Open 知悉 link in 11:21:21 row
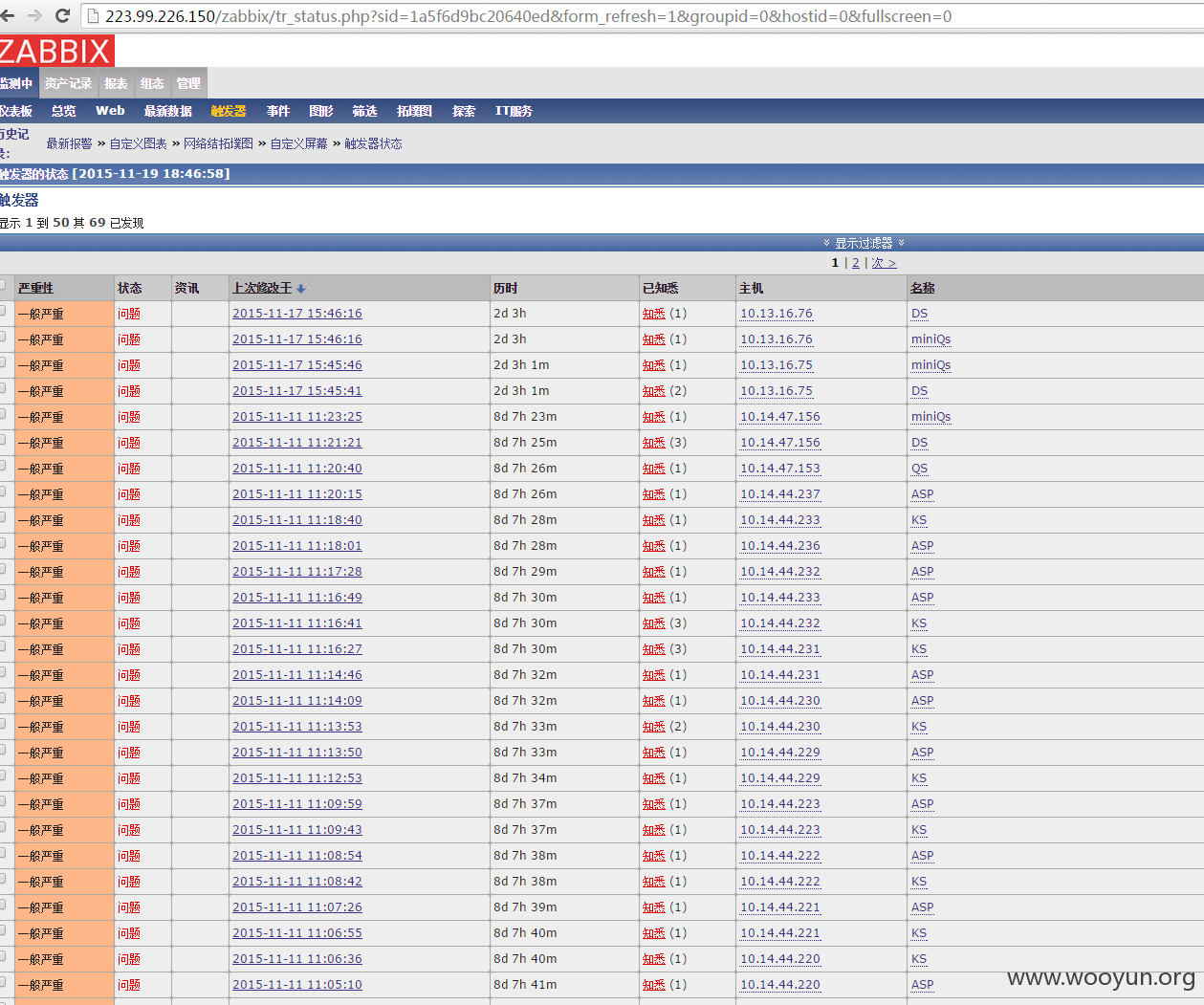Image resolution: width=1204 pixels, height=1005 pixels. point(654,443)
